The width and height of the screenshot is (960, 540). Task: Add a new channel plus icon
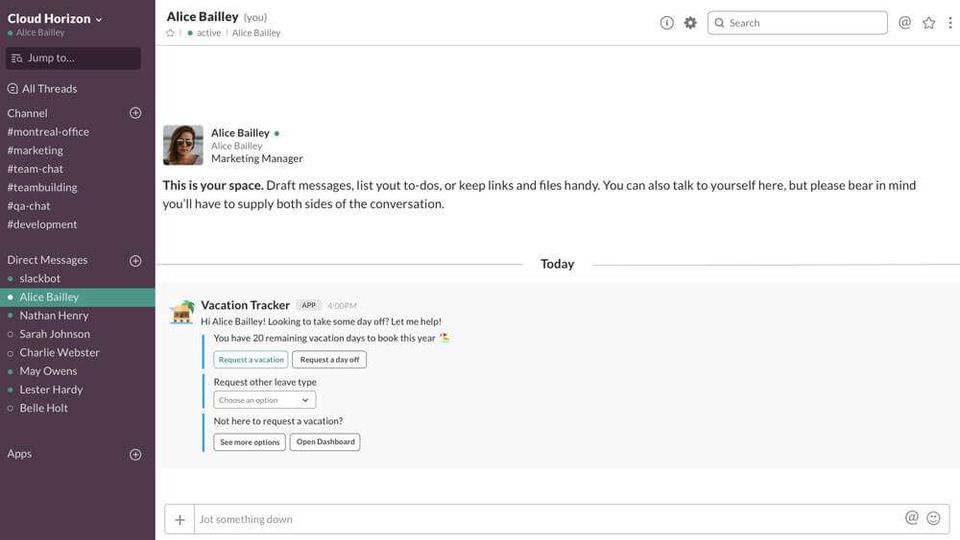pyautogui.click(x=136, y=113)
